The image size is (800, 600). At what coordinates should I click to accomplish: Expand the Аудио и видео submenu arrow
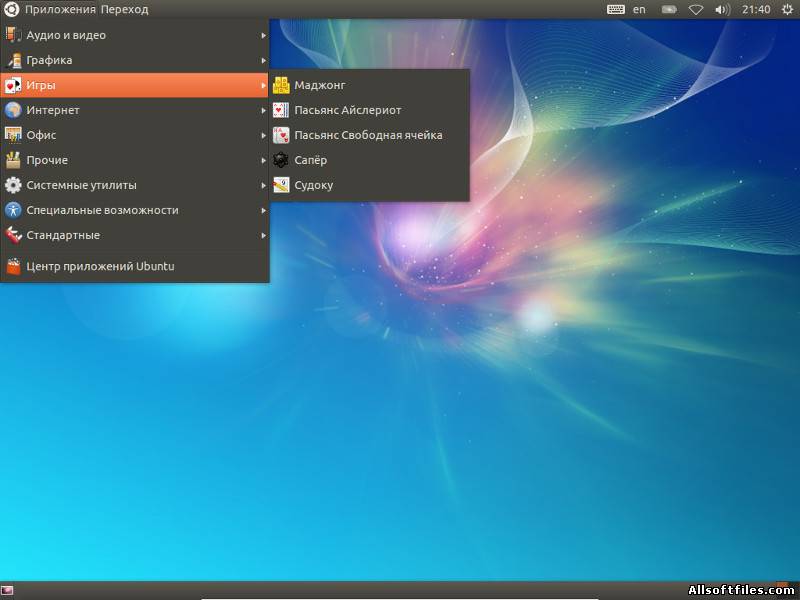coord(263,35)
